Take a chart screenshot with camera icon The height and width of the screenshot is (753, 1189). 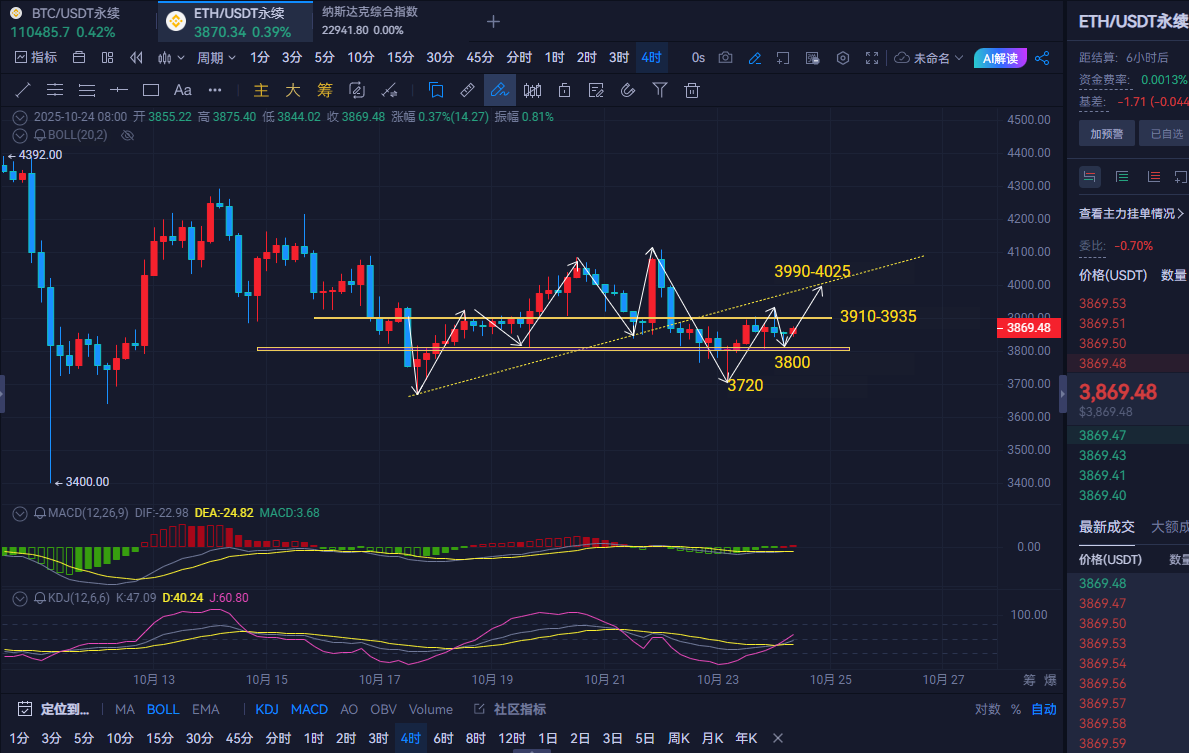pyautogui.click(x=726, y=58)
